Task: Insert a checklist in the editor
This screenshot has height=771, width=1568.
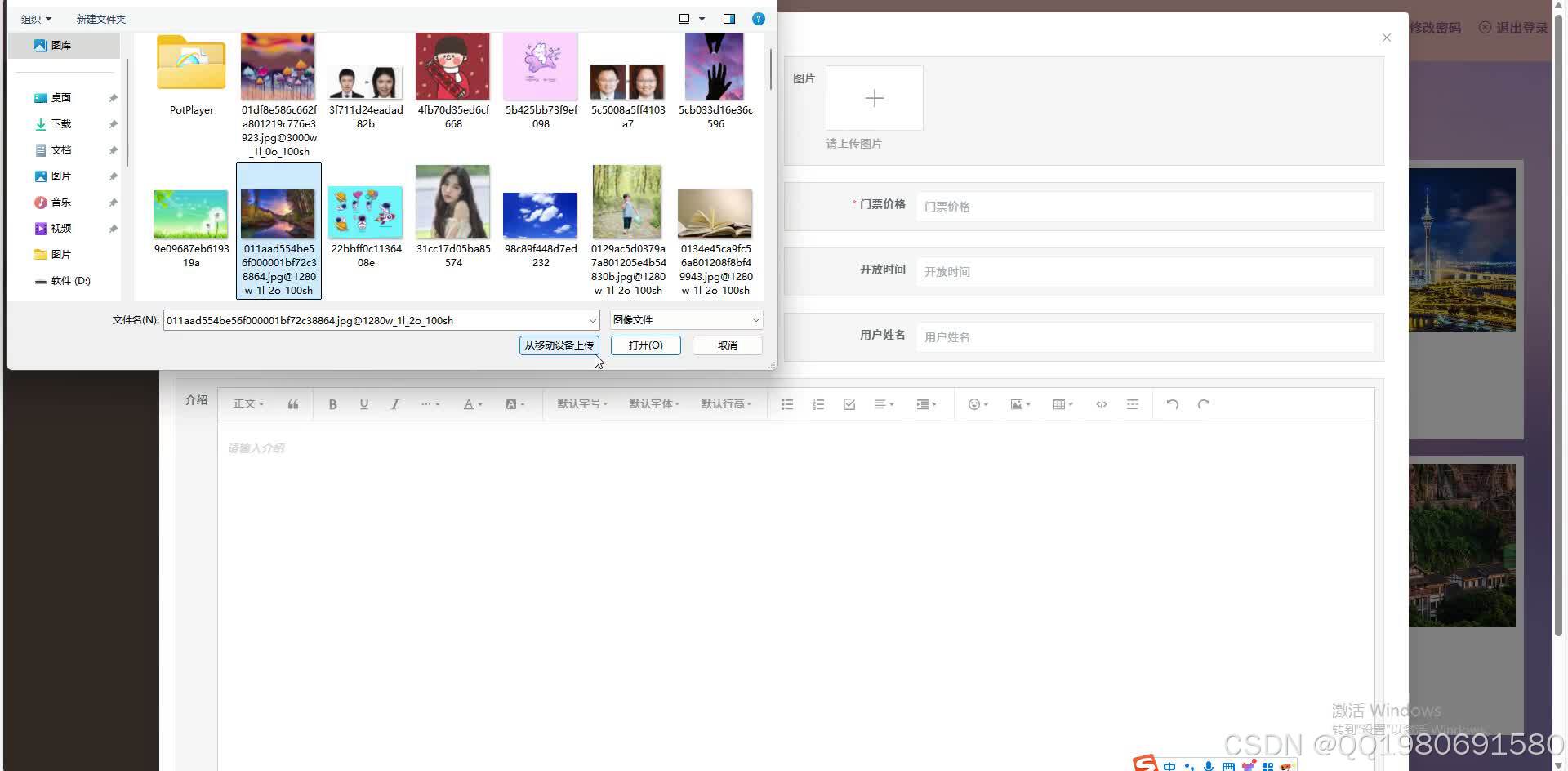Action: click(x=849, y=403)
